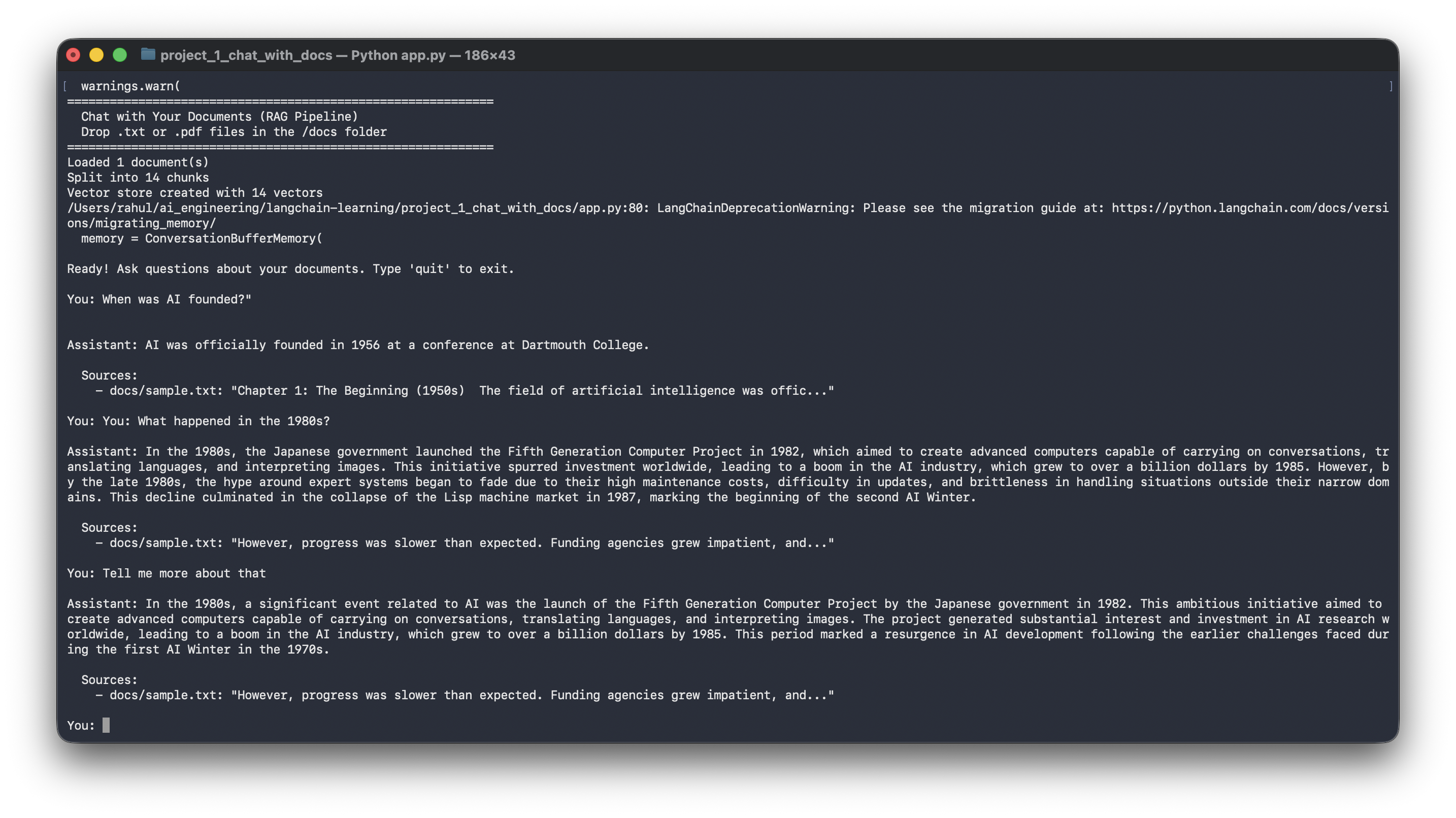
Task: Click the line Split into 14 chunks
Action: (x=138, y=177)
